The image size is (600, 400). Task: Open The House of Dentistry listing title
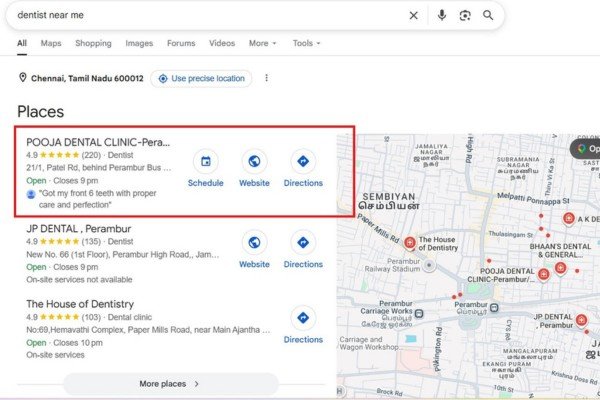pyautogui.click(x=80, y=304)
